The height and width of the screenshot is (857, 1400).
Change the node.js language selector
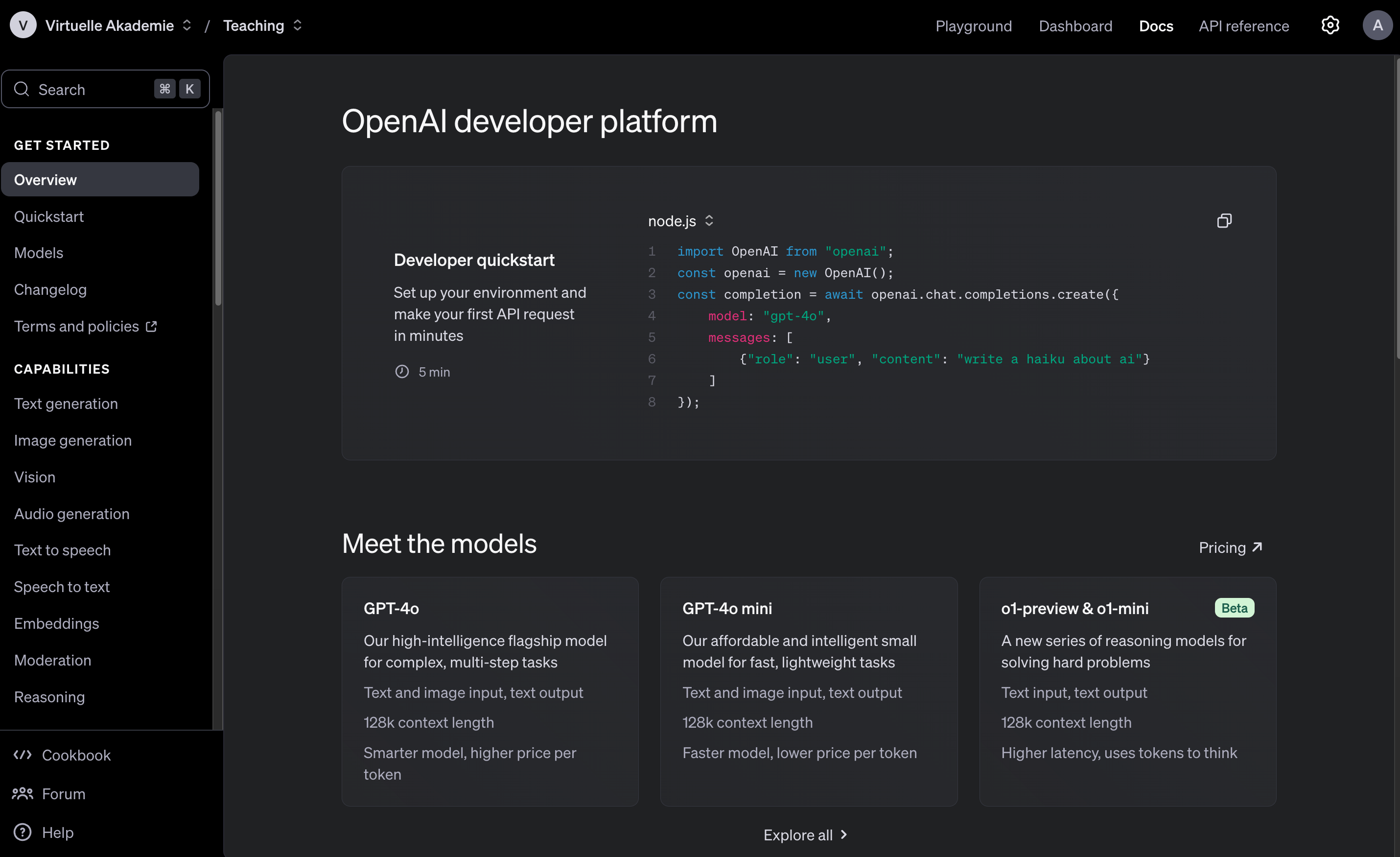coord(681,220)
